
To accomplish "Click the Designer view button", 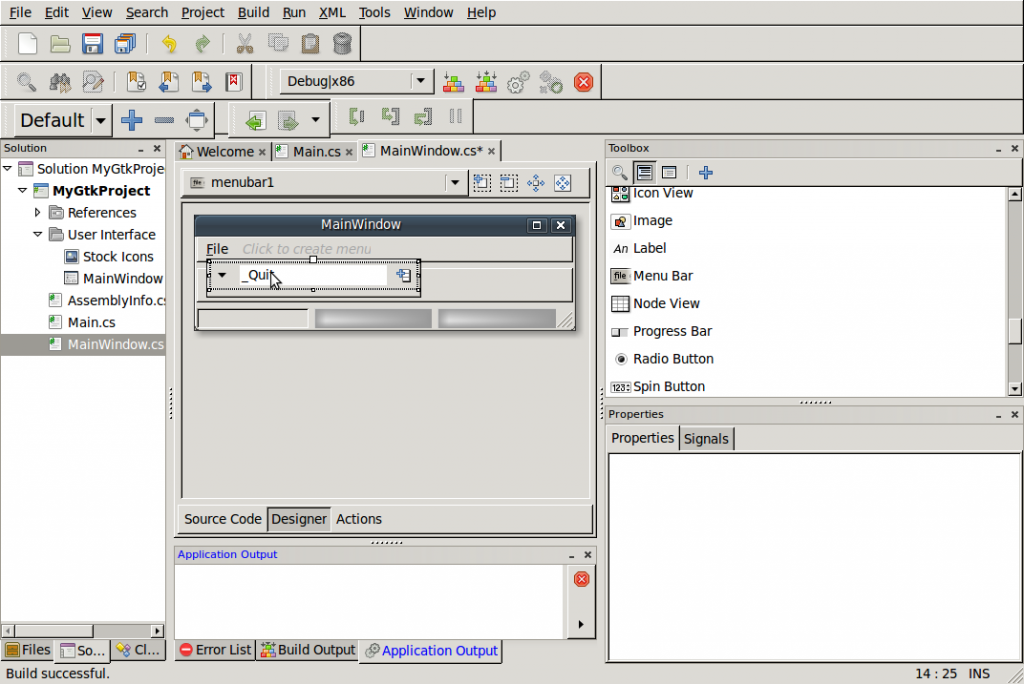I will pos(298,519).
